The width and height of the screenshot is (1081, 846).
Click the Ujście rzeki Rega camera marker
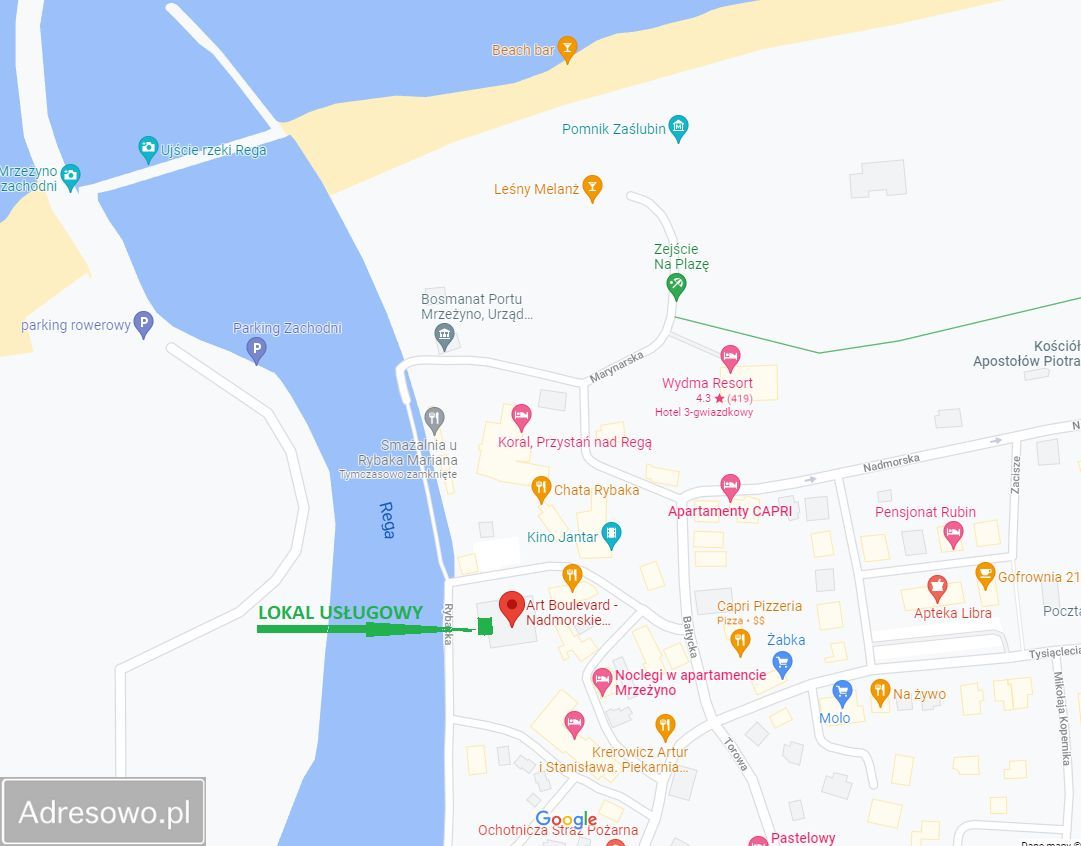148,150
